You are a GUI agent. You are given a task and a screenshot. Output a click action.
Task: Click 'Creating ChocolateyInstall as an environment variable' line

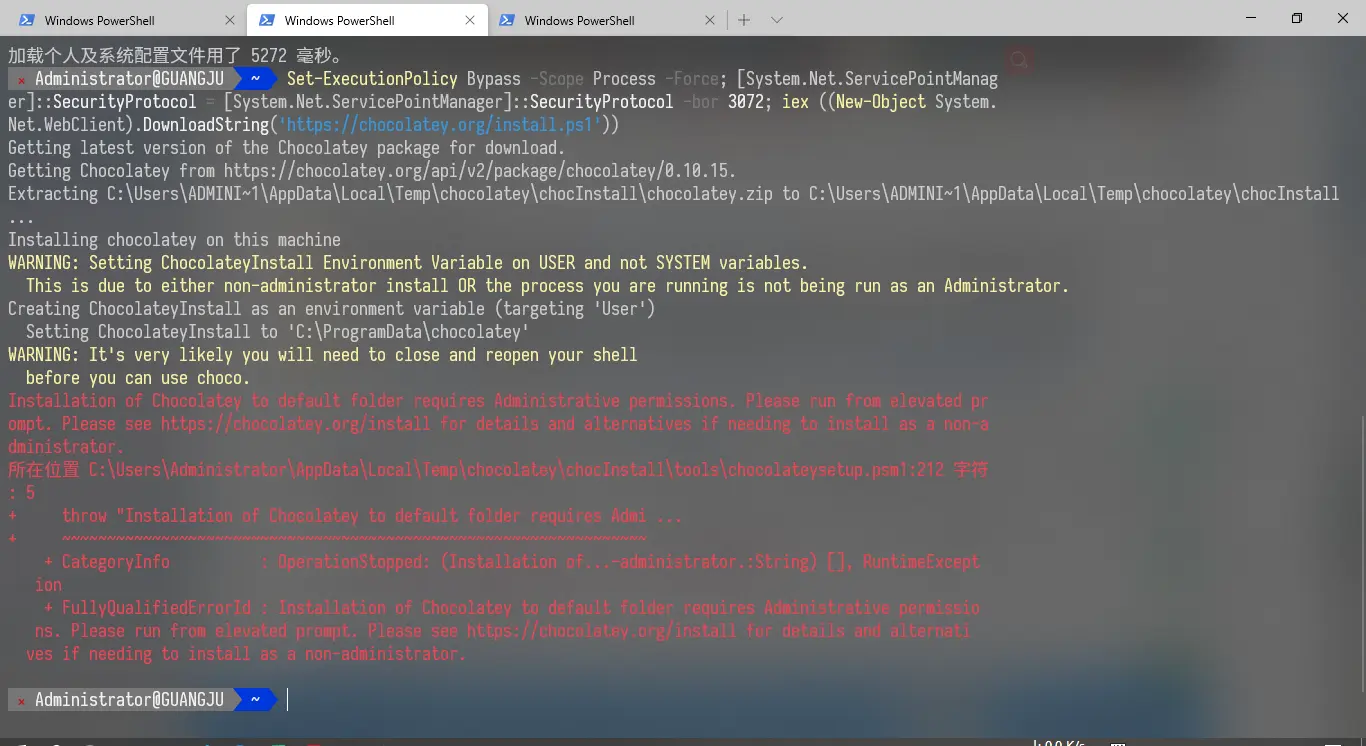click(332, 309)
